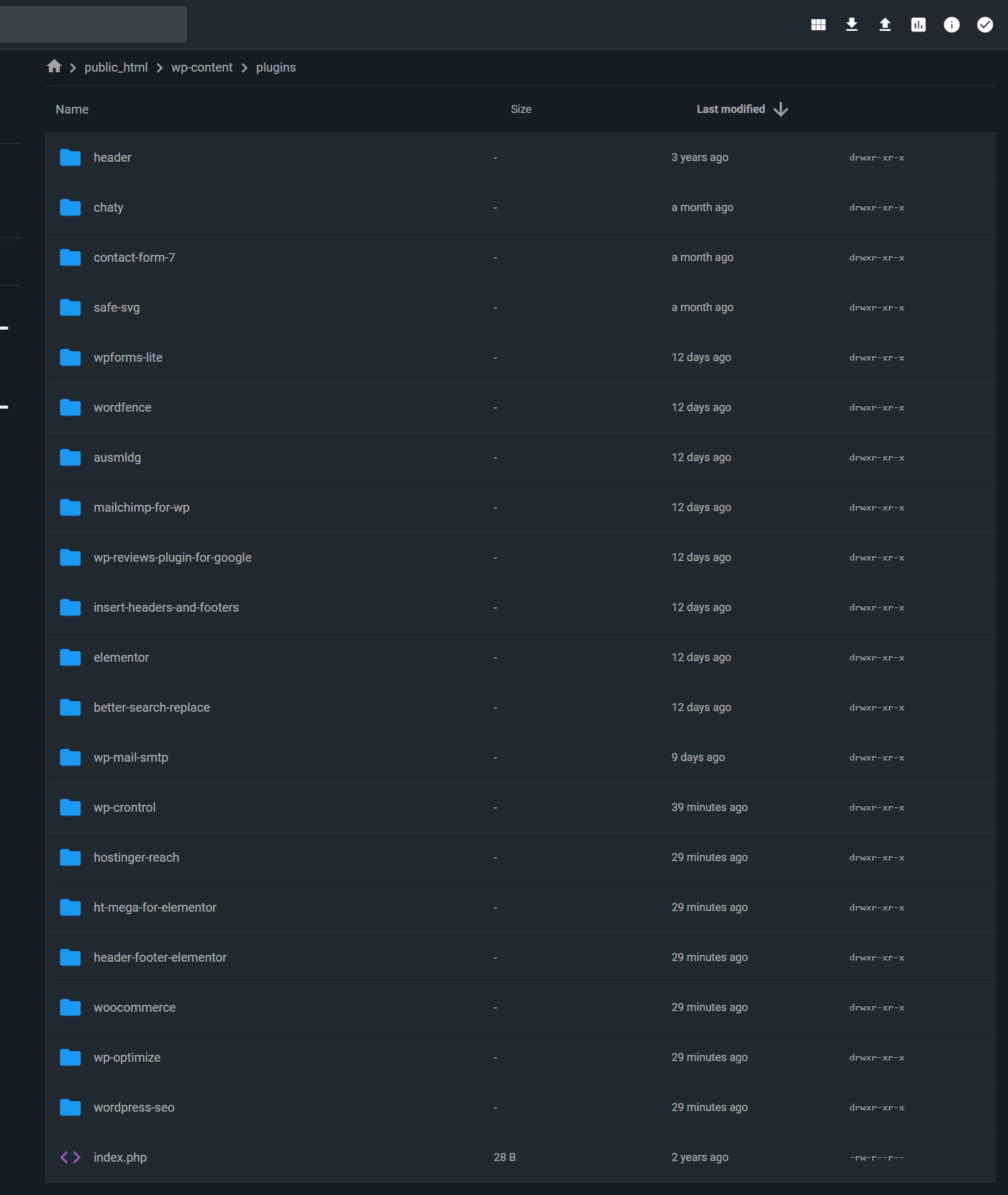Image resolution: width=1008 pixels, height=1195 pixels.
Task: Navigate to wp-content breadcrumb
Action: [202, 67]
